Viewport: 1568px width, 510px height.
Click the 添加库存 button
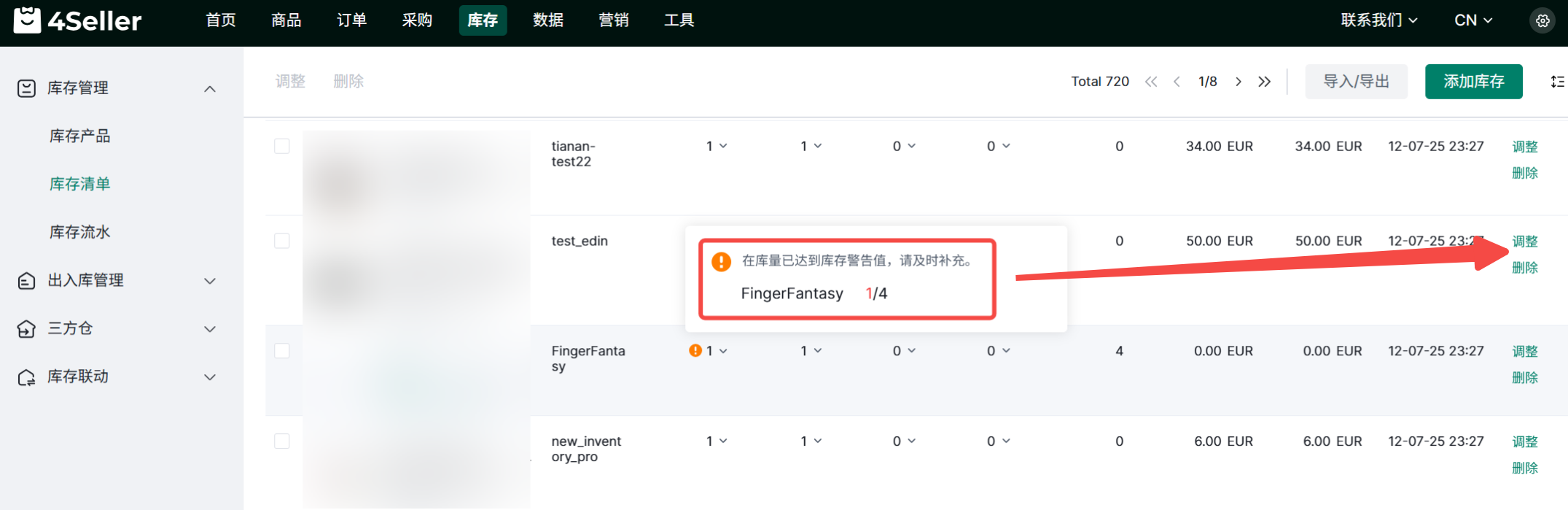[x=1473, y=82]
